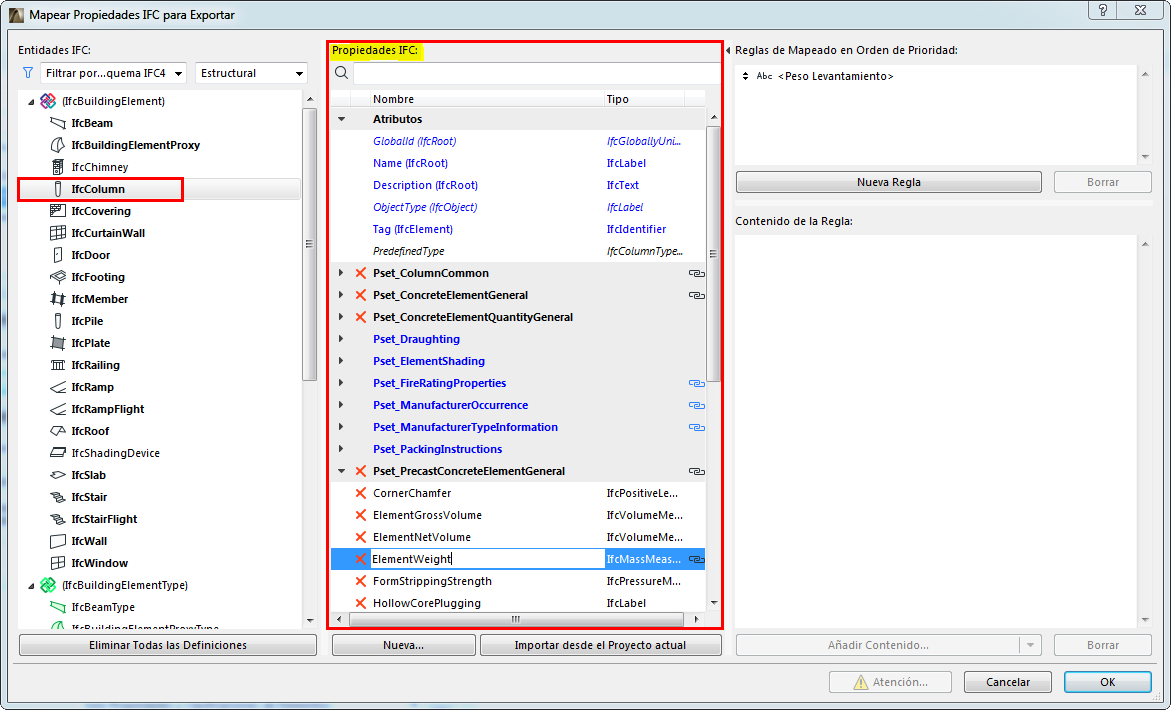The width and height of the screenshot is (1171, 710).
Task: Collapse the Atributos section
Action: (x=341, y=119)
